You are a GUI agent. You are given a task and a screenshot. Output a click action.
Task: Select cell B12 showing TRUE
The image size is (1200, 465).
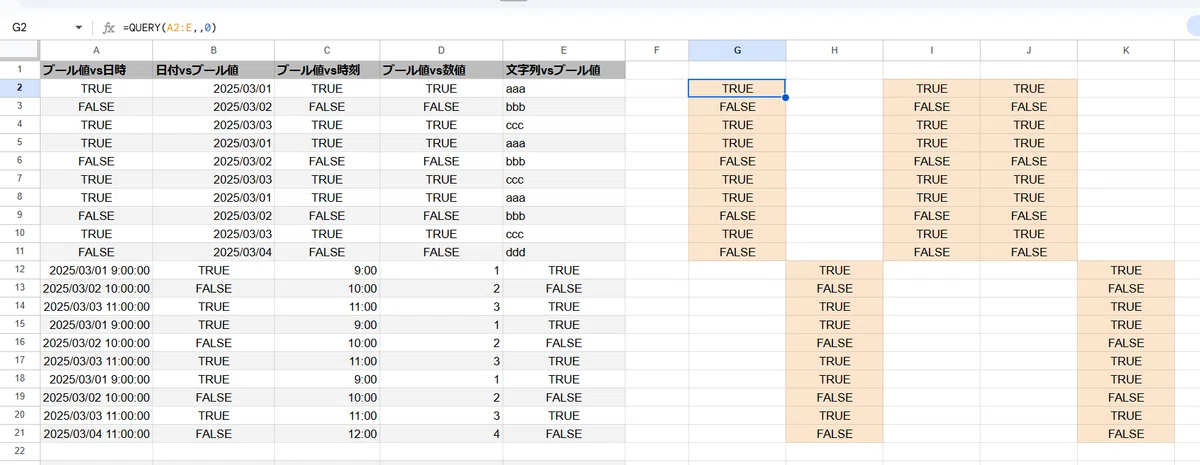[x=213, y=270]
